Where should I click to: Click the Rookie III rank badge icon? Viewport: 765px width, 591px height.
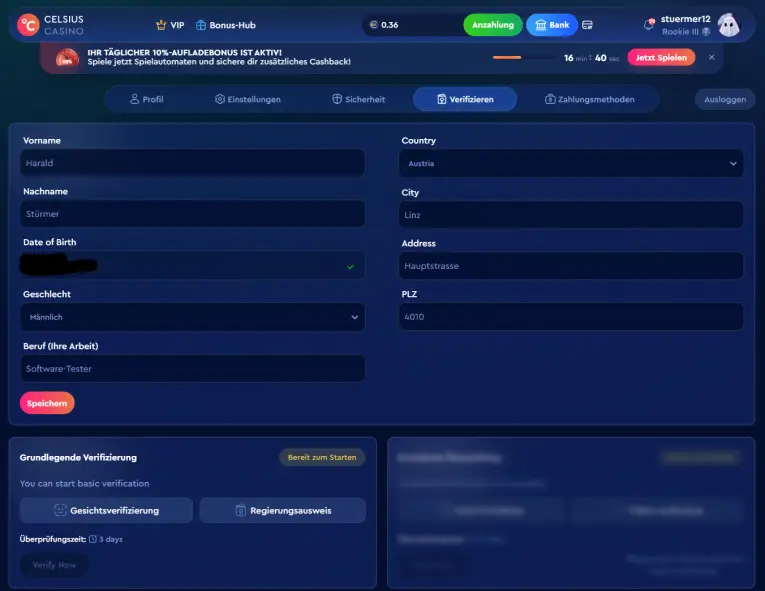706,32
